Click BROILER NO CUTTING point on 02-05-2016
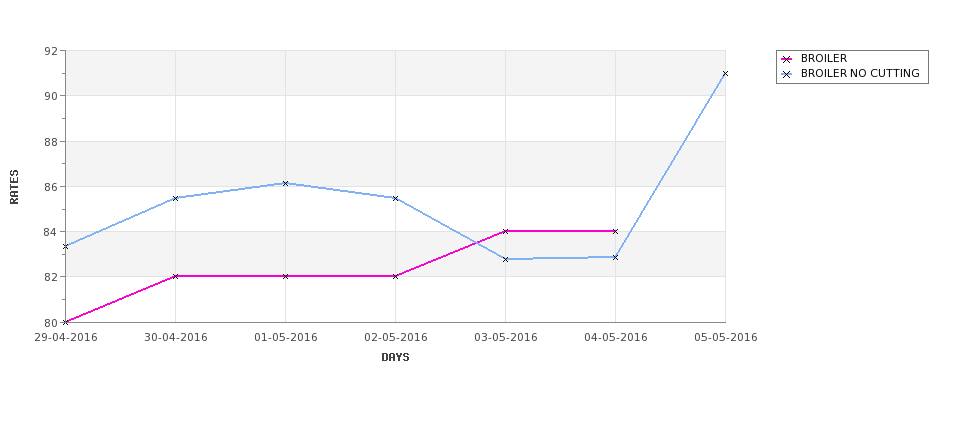 [395, 198]
